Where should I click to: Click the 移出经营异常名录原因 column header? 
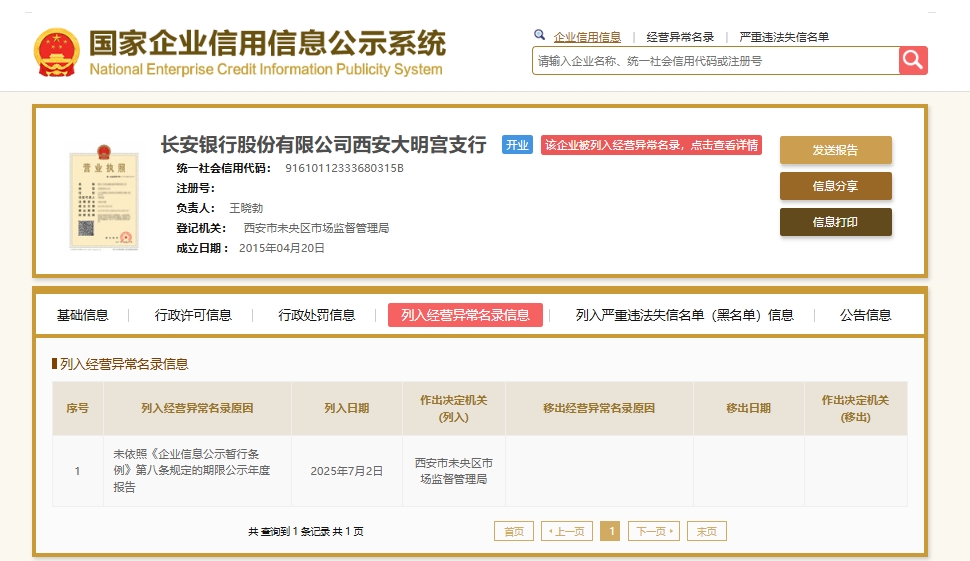599,408
